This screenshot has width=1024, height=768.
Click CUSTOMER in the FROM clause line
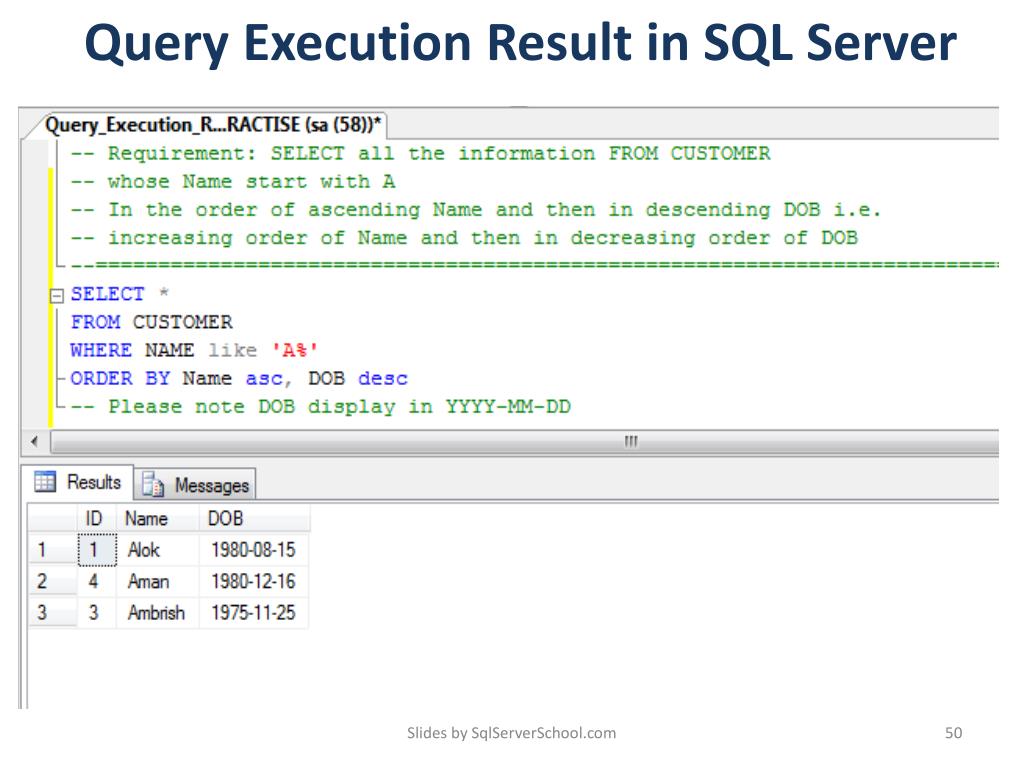[182, 322]
